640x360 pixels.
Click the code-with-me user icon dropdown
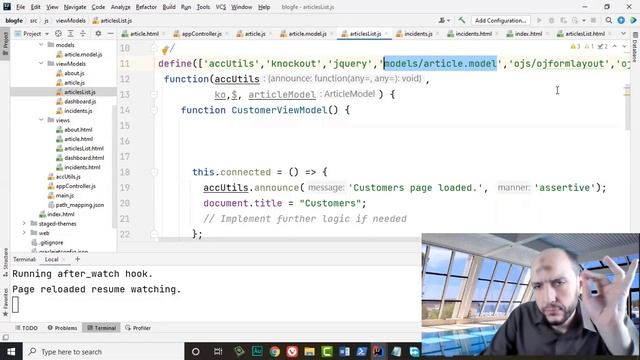[444, 20]
